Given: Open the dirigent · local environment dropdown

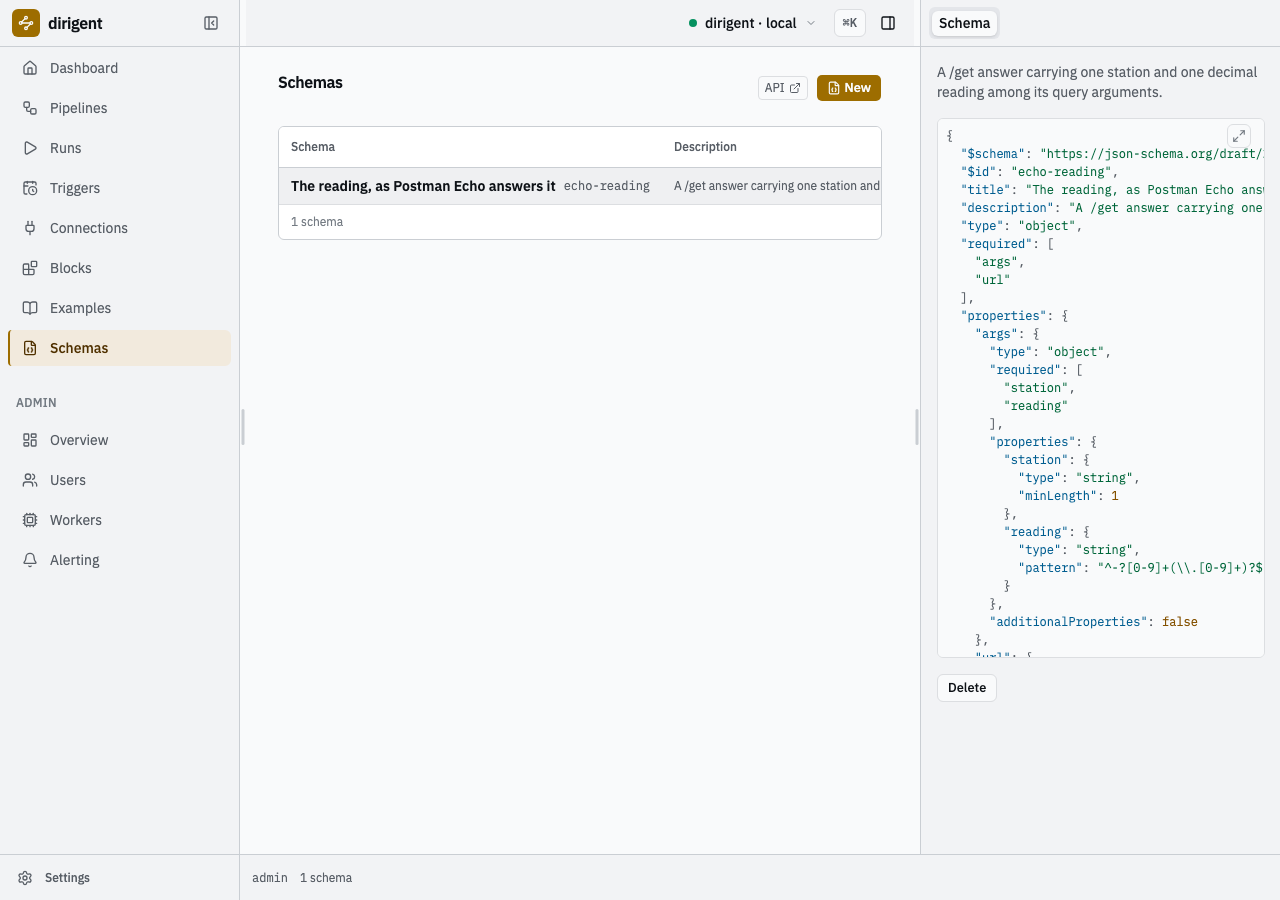Looking at the screenshot, I should pos(752,23).
